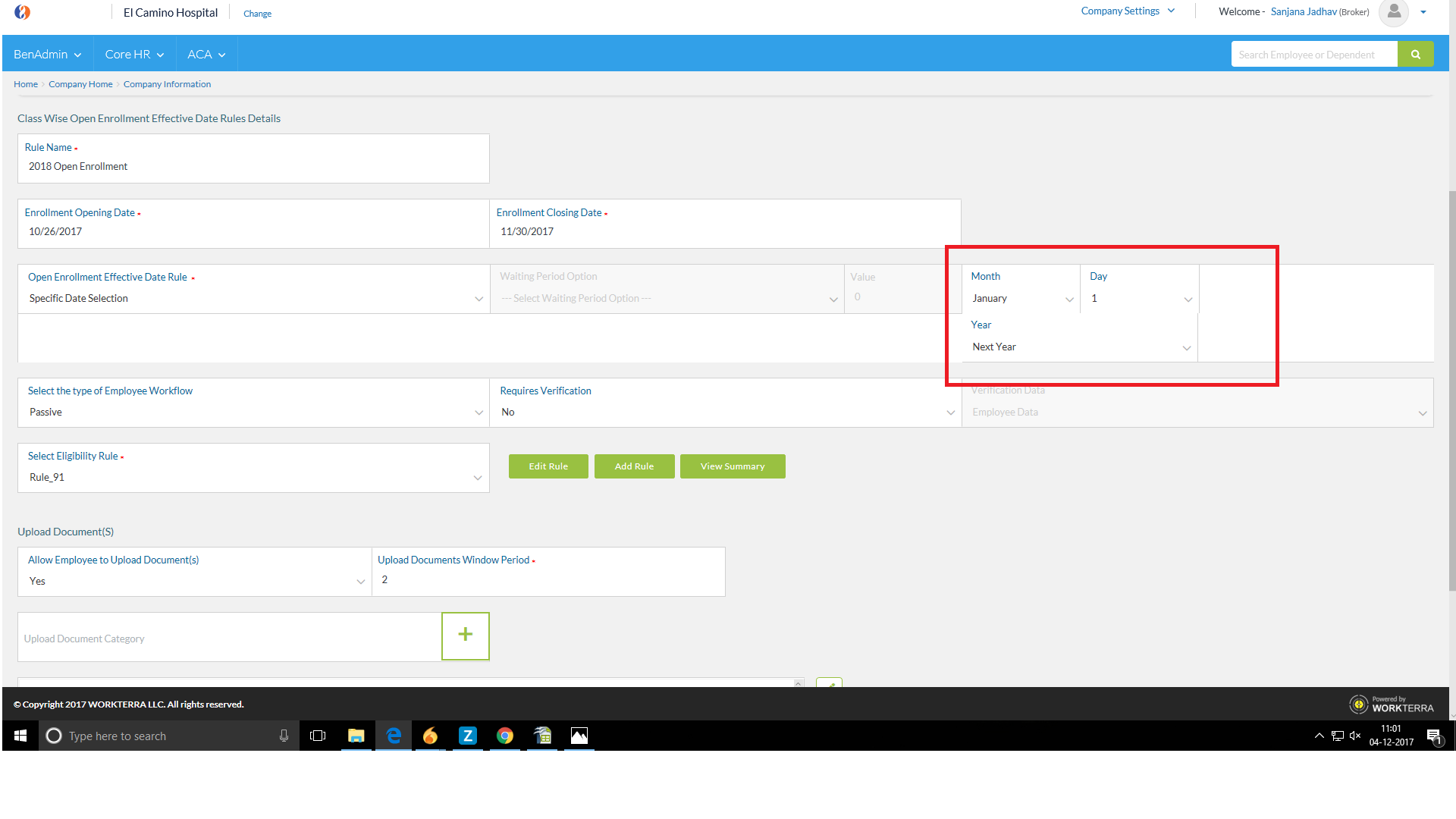
Task: Expand the Company Settings menu
Action: pos(1127,11)
